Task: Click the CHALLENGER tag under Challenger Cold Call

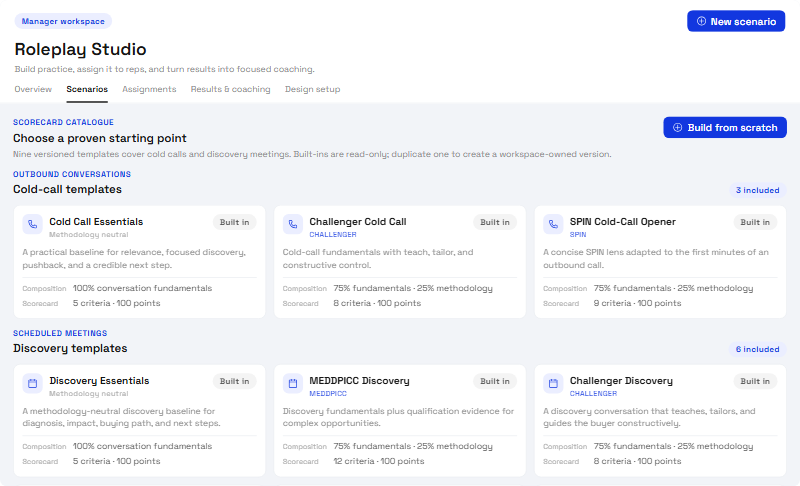Action: (333, 235)
